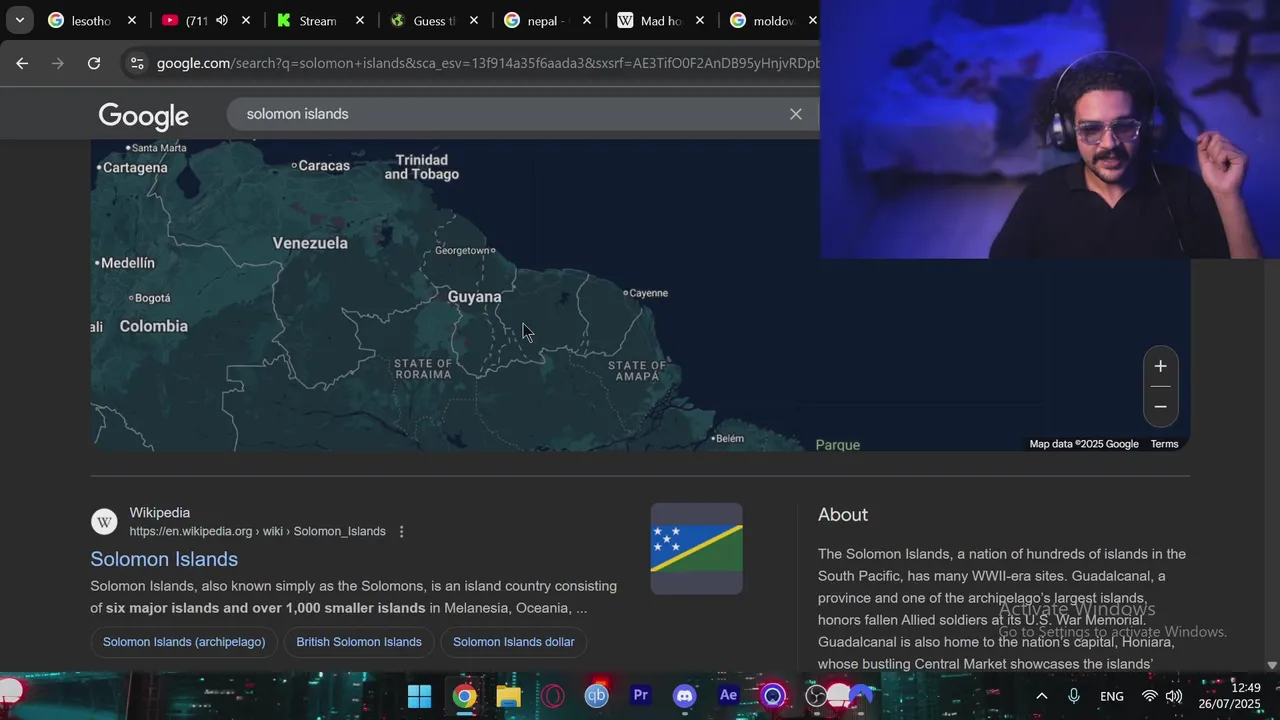
Task: Open Opera browser from the taskbar
Action: pos(553,696)
